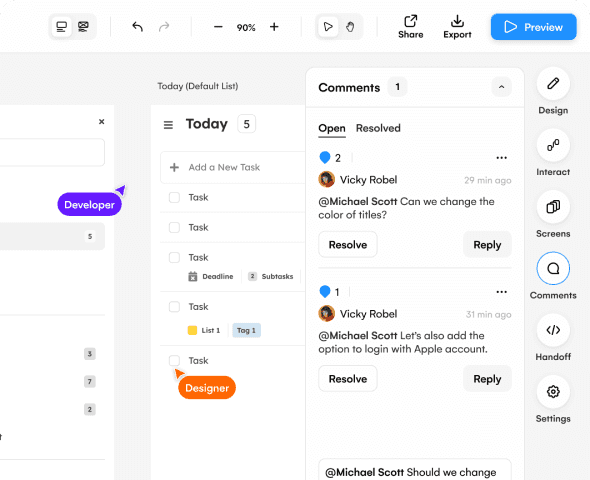Click the plus icon in Add a New Task
The image size is (590, 480).
pyautogui.click(x=174, y=167)
